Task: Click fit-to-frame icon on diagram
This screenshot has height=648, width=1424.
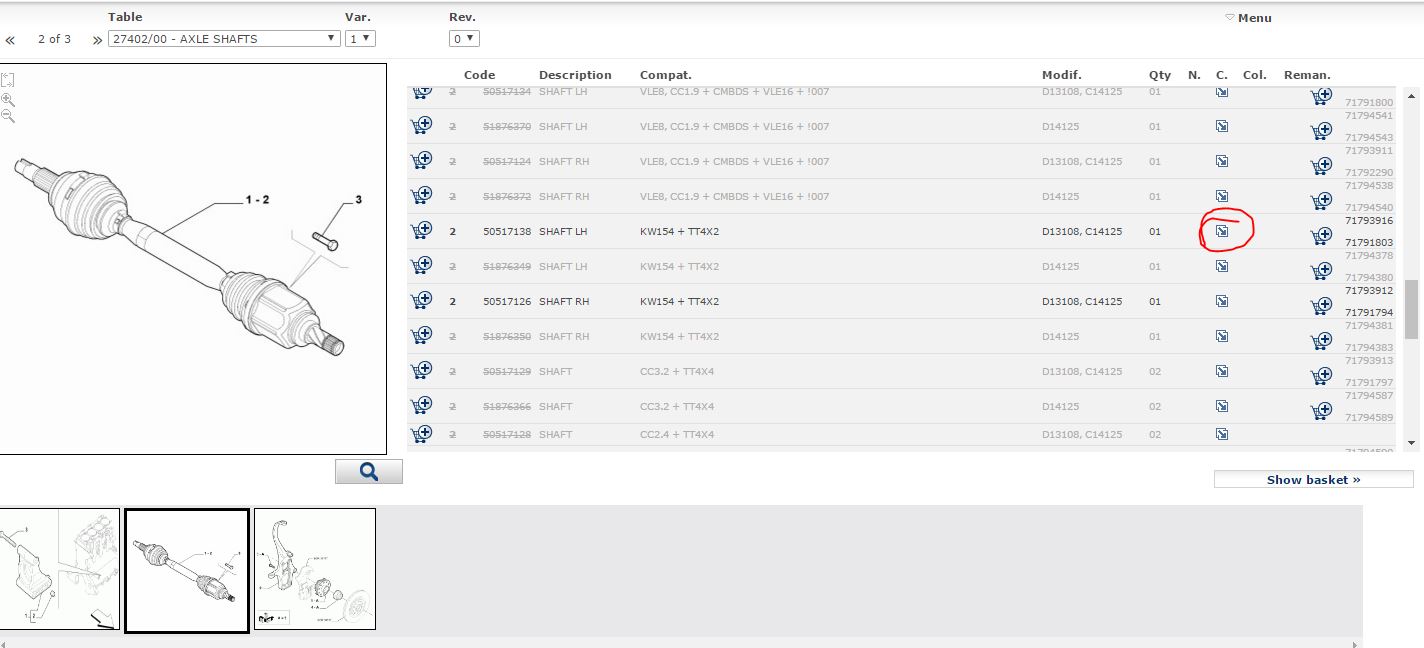Action: pyautogui.click(x=8, y=80)
